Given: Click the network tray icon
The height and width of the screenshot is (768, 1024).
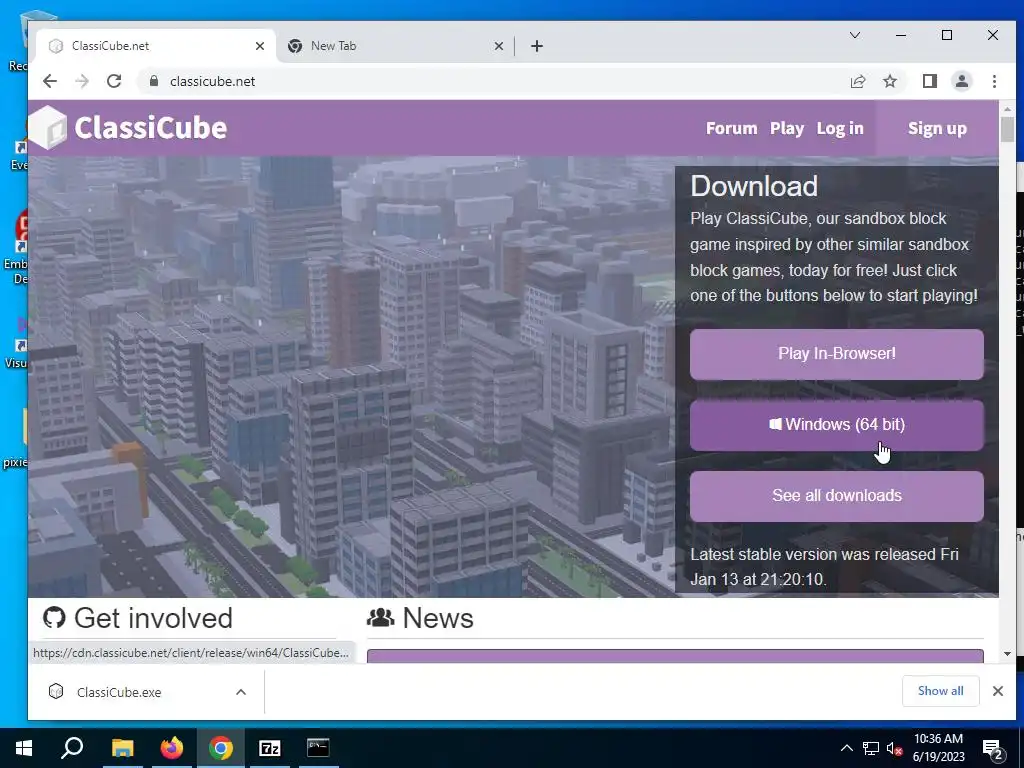Looking at the screenshot, I should click(x=871, y=748).
